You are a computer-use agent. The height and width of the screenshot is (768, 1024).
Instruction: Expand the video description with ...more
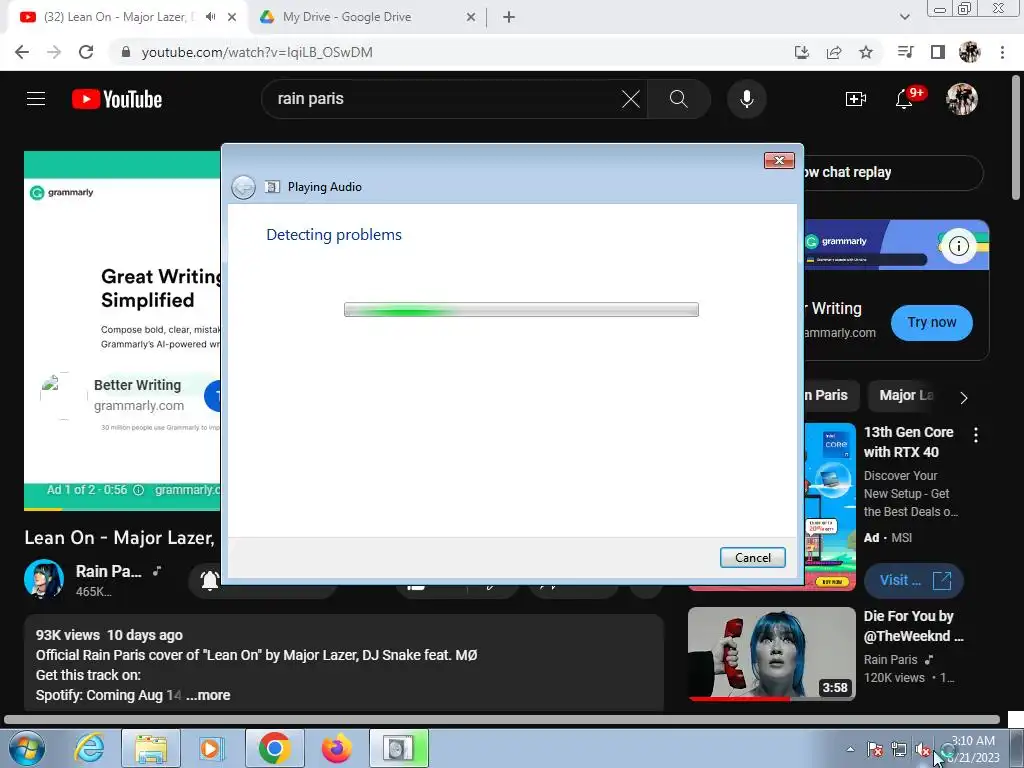point(208,695)
